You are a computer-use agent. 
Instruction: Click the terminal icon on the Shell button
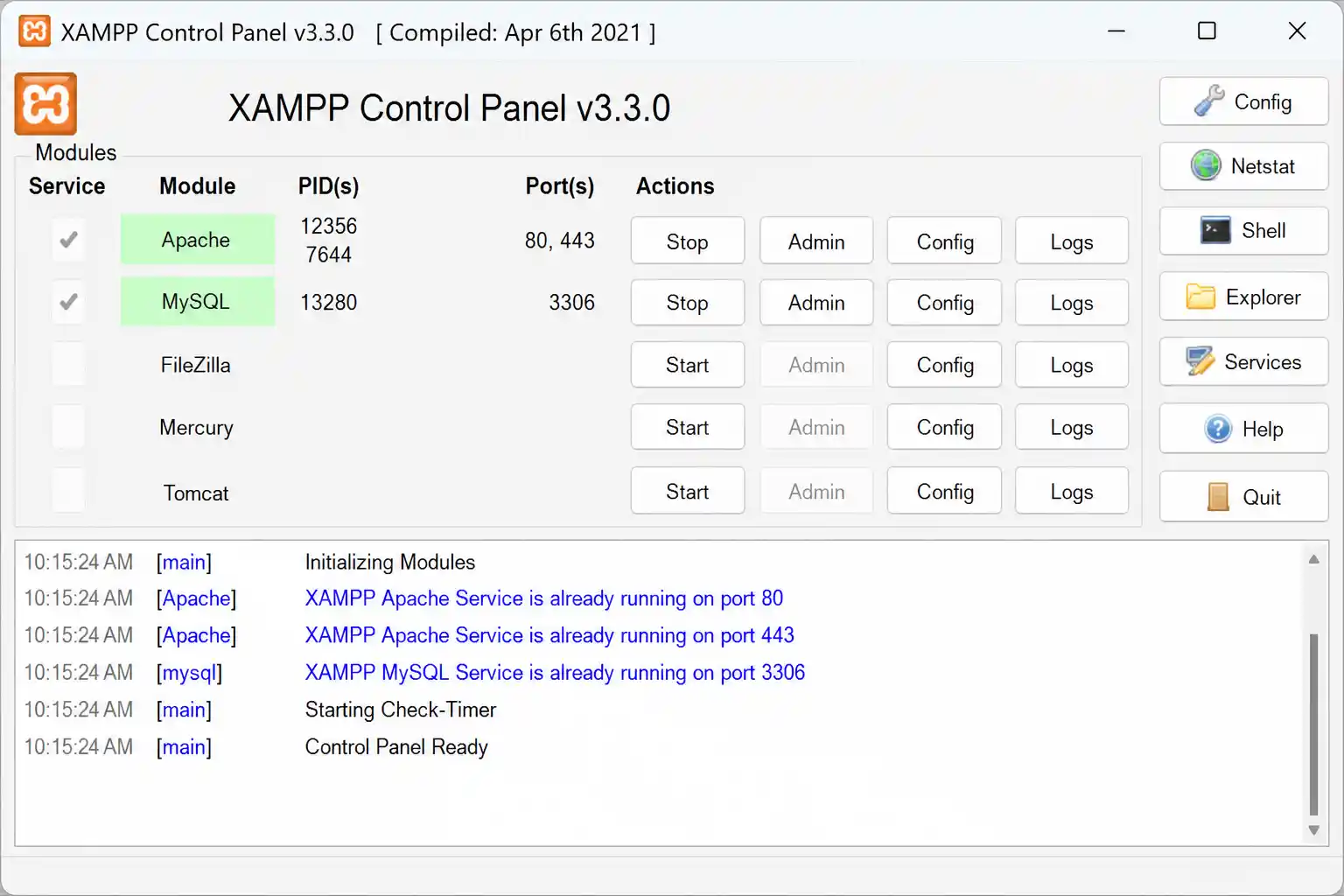(1215, 230)
